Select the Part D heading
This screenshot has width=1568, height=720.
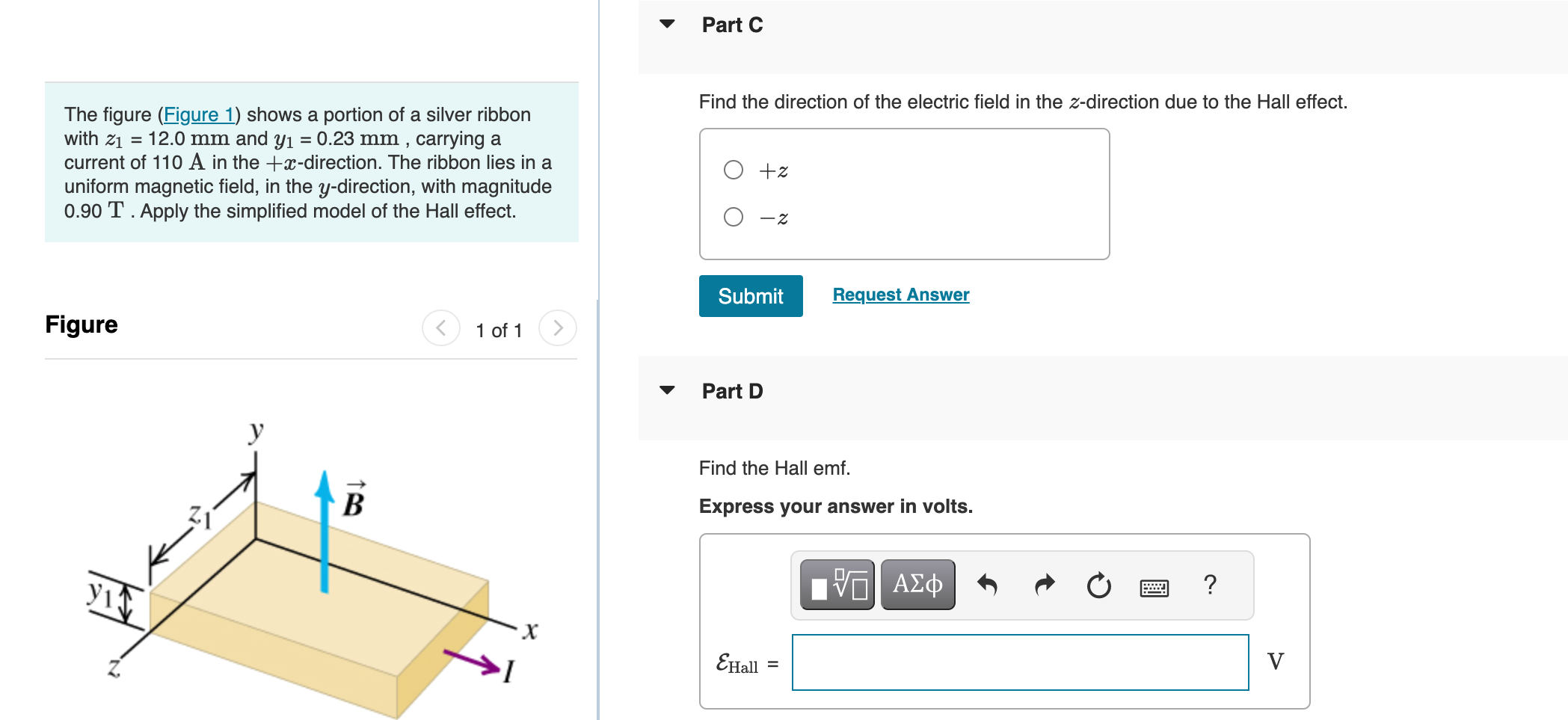pos(731,390)
